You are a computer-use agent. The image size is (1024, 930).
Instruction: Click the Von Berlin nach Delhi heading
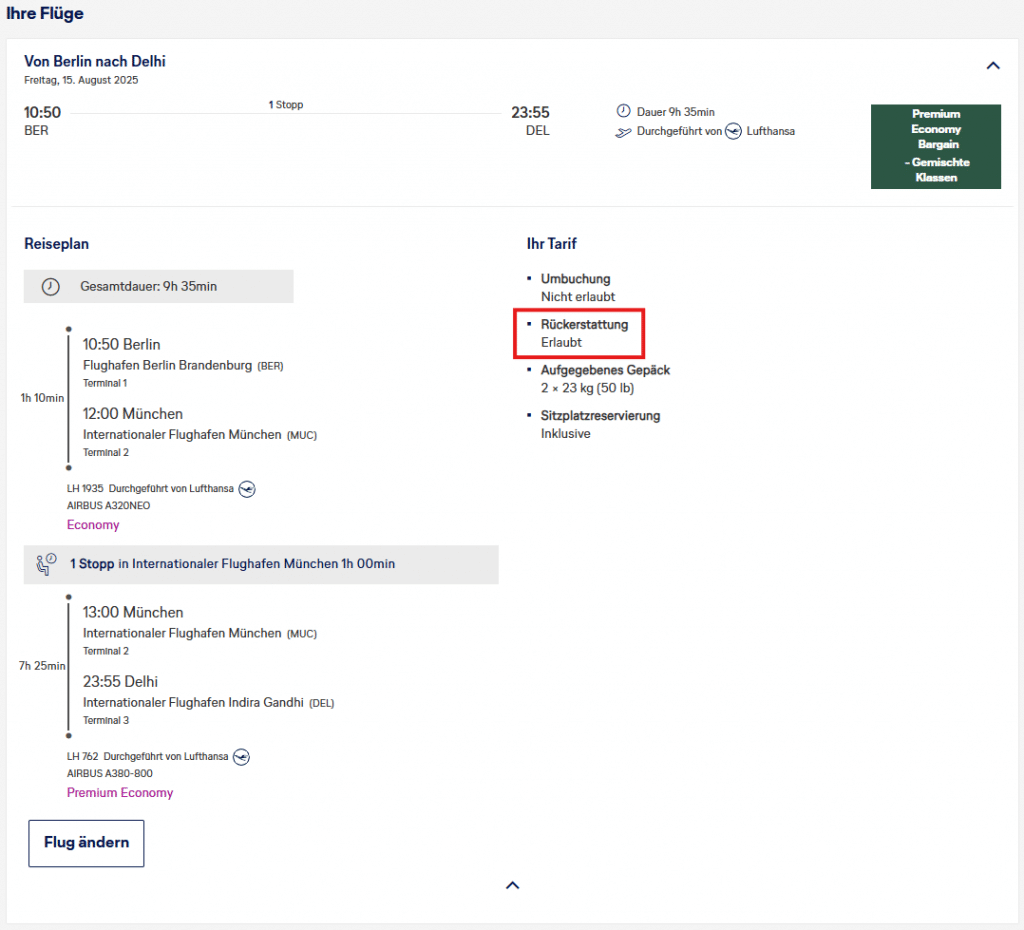[x=95, y=62]
